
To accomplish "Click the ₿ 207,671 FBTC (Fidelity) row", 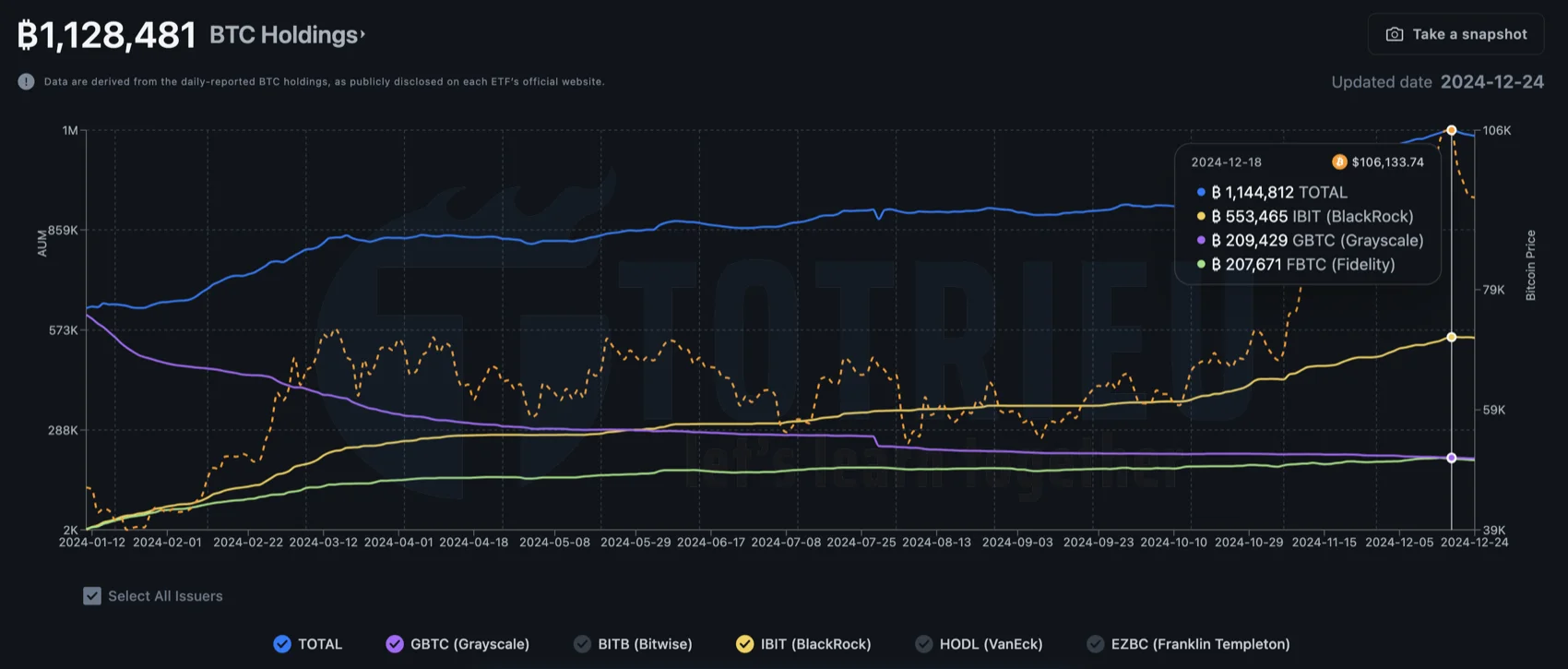I will (1296, 264).
